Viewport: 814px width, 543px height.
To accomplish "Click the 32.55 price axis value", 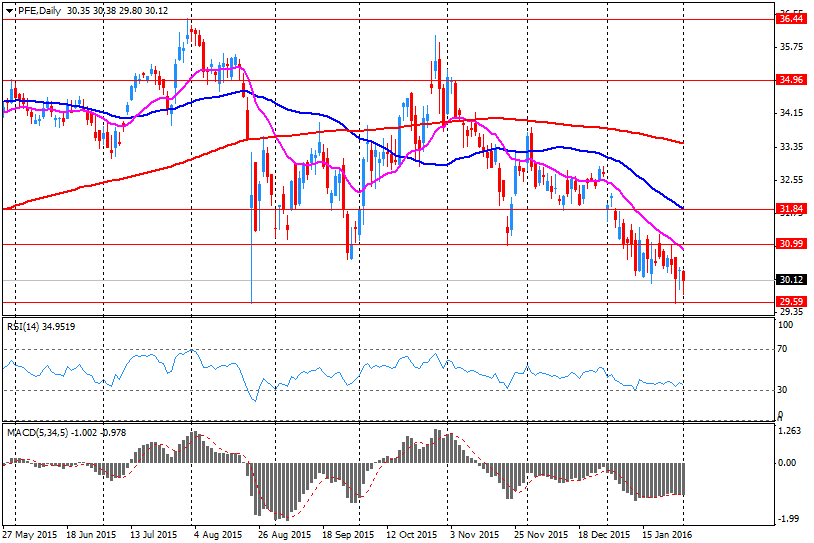I will [791, 180].
